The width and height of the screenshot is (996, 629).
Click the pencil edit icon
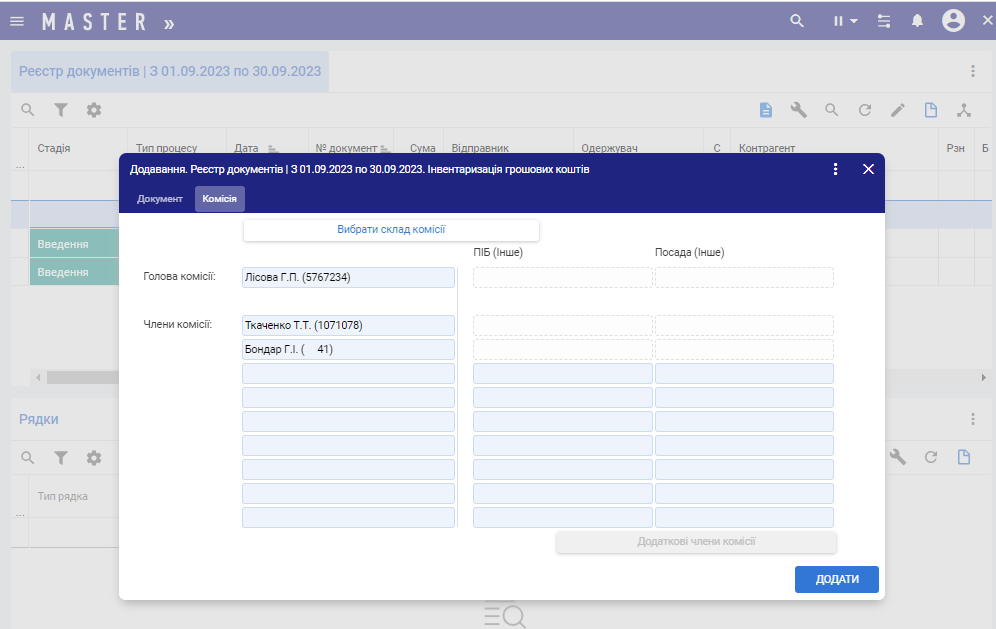[898, 110]
